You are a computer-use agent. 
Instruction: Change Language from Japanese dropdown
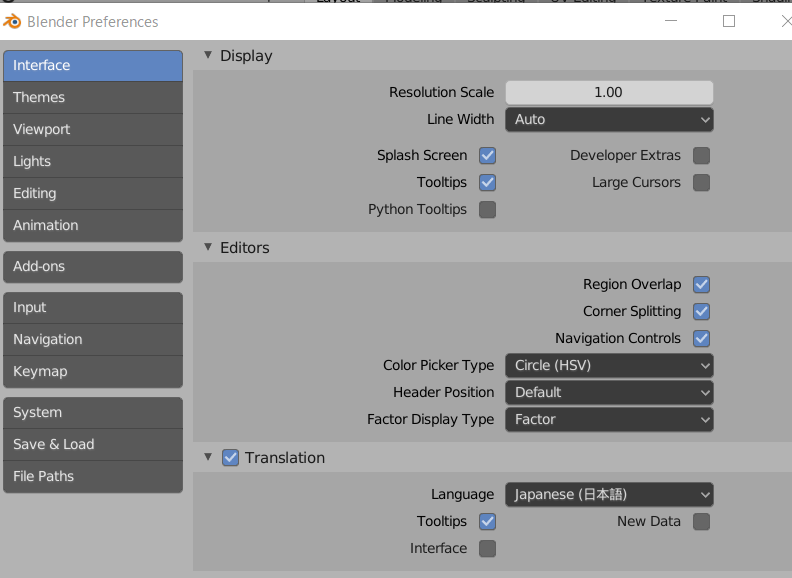click(x=608, y=495)
